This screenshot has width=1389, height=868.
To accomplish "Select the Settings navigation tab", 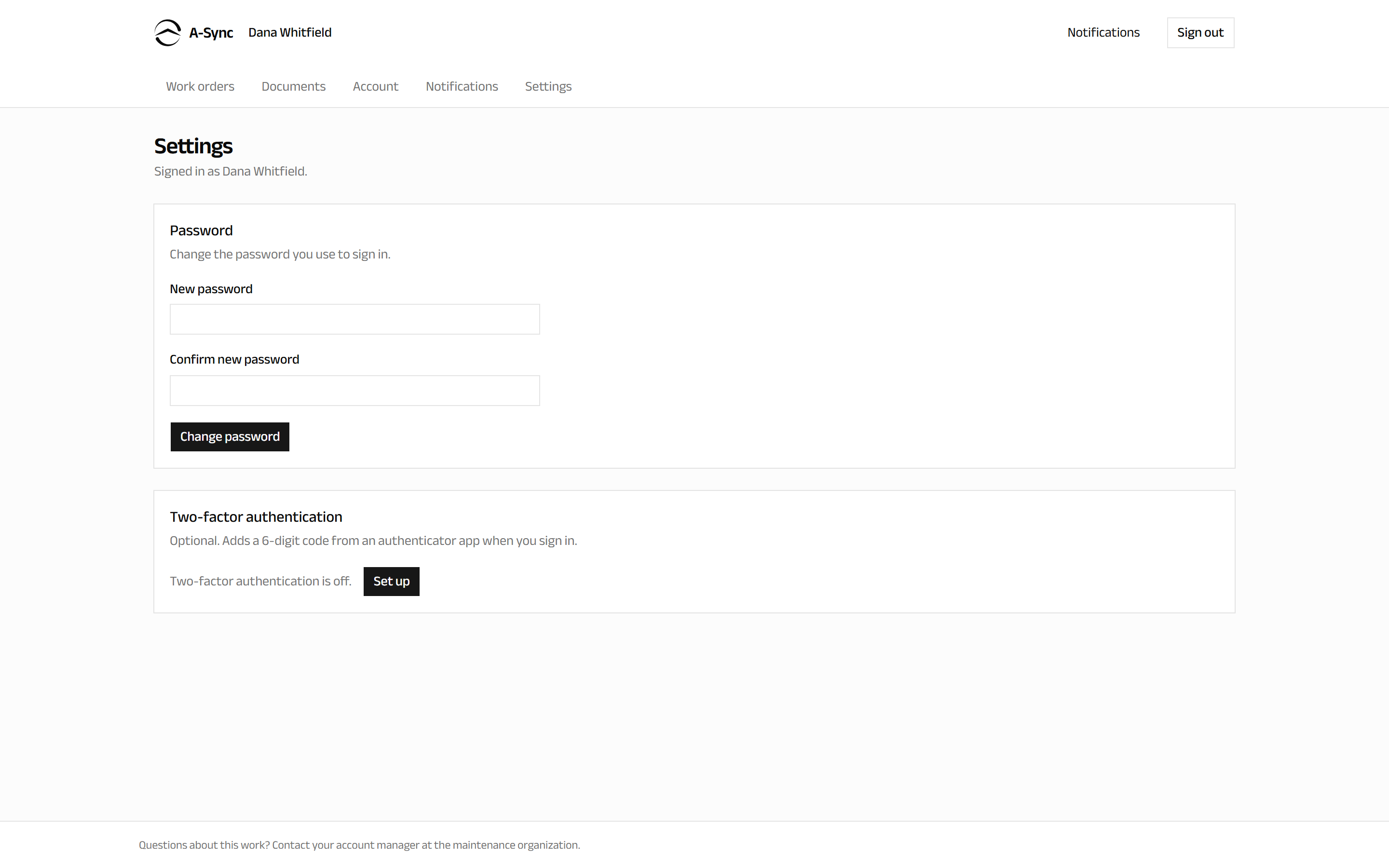I will pyautogui.click(x=548, y=86).
